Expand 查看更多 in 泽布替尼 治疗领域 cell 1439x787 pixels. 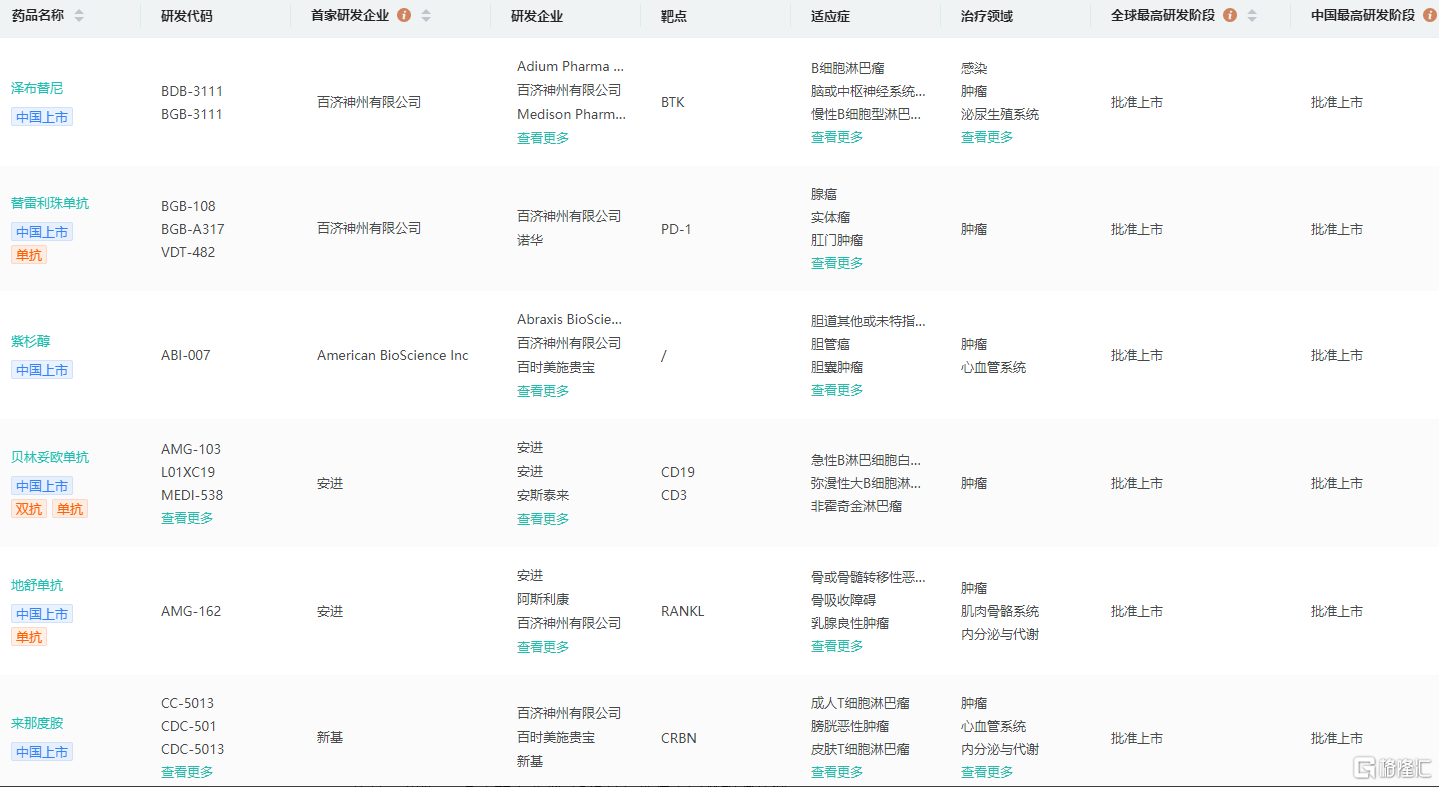[987, 137]
